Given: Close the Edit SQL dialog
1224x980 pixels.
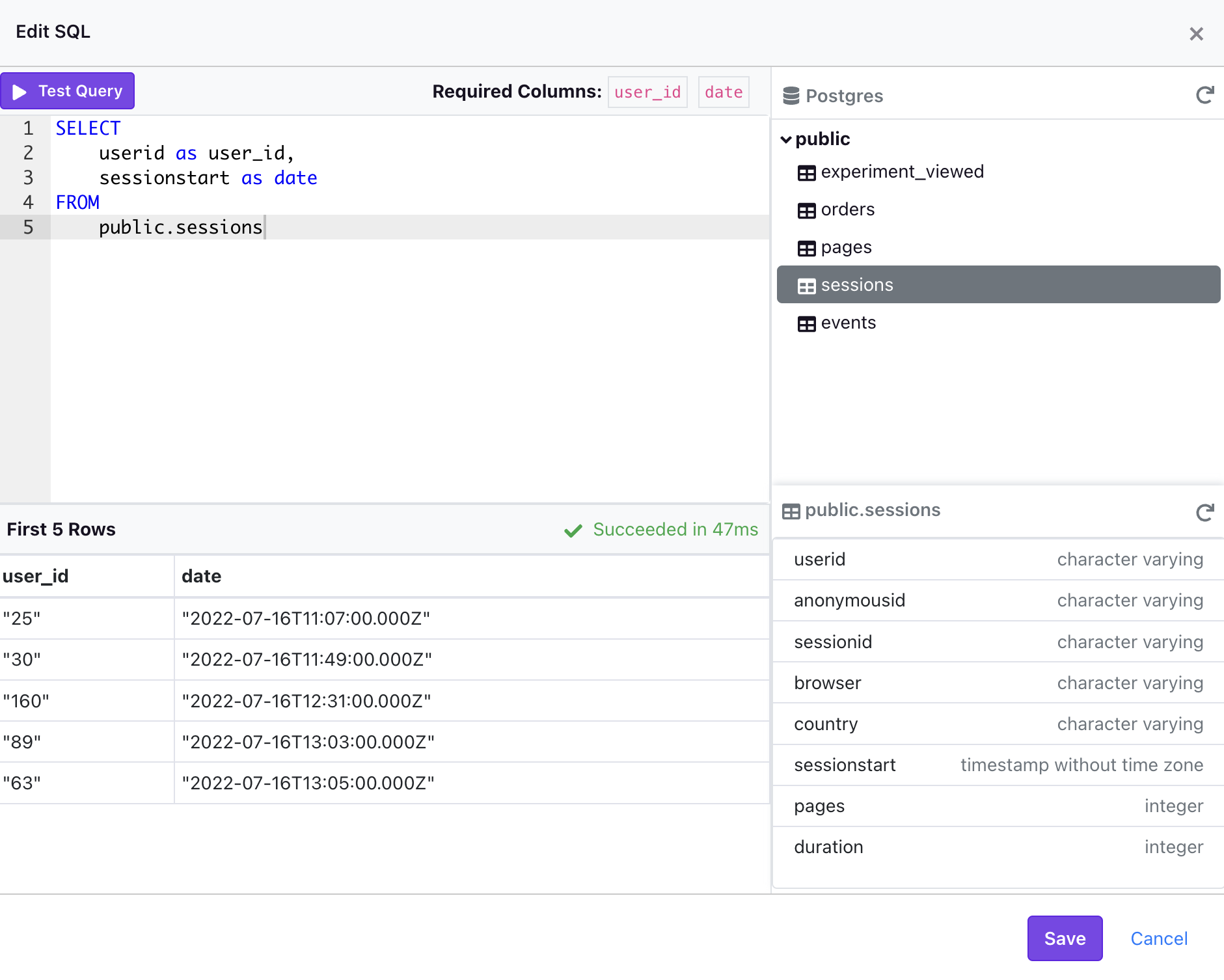Looking at the screenshot, I should 1196,34.
